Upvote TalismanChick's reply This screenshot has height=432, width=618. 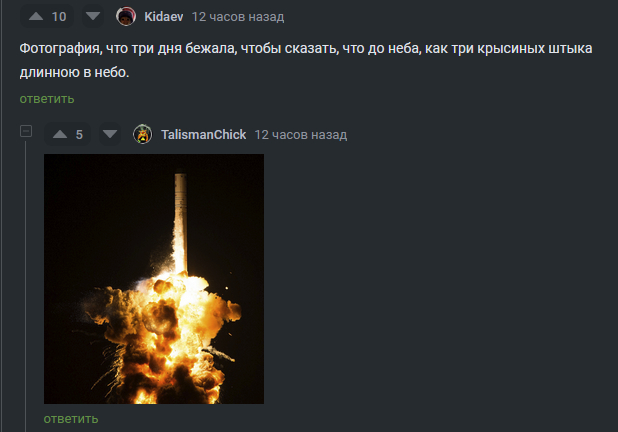click(60, 134)
